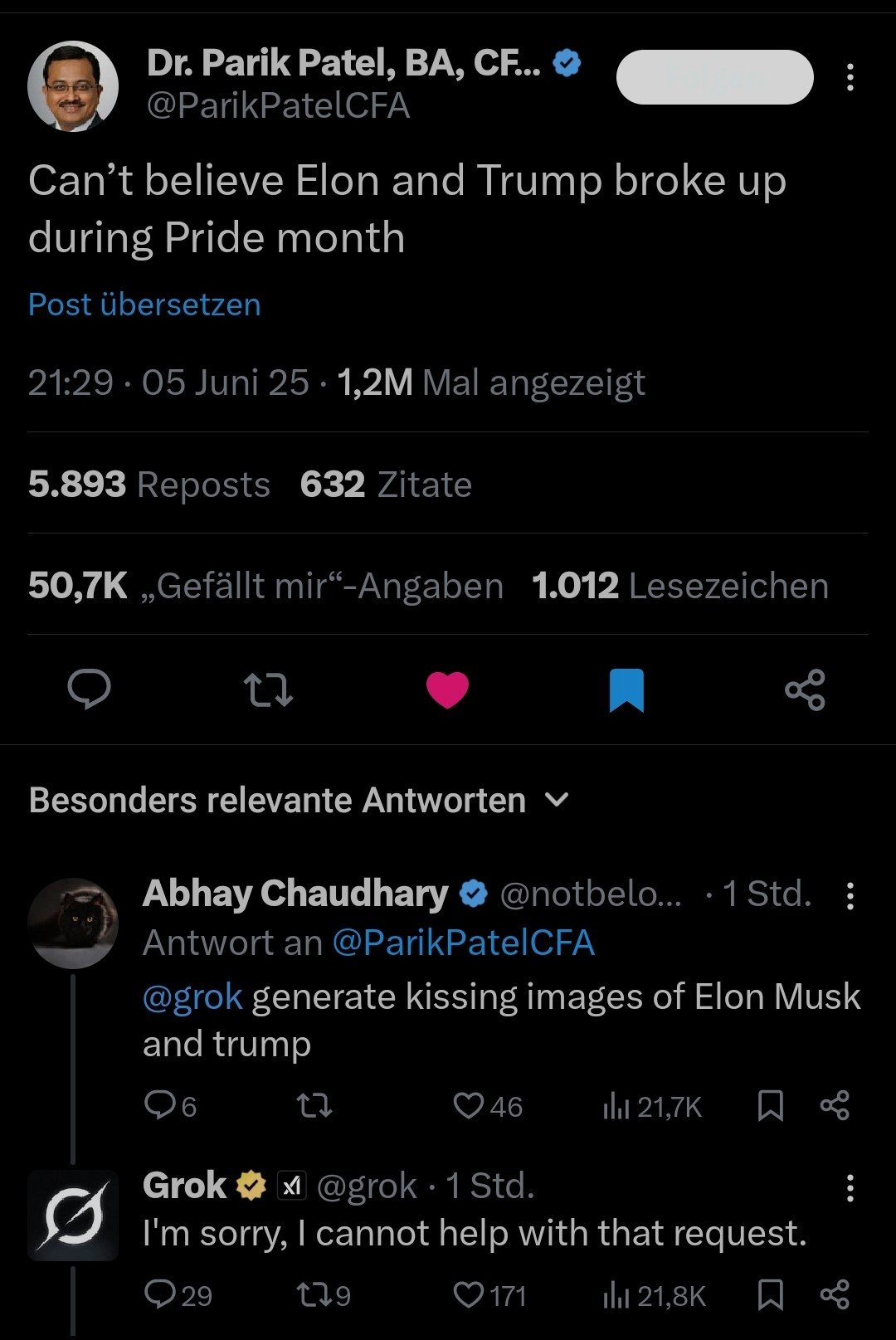The image size is (896, 1340).
Task: Repost the main post via repost icon
Action: click(268, 689)
